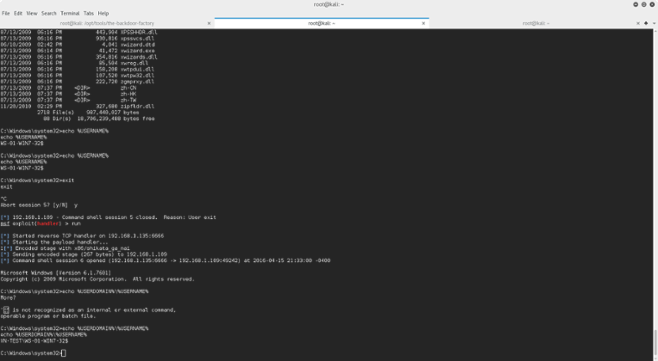The image size is (658, 361).
Task: Open the Search menu
Action: pos(49,13)
